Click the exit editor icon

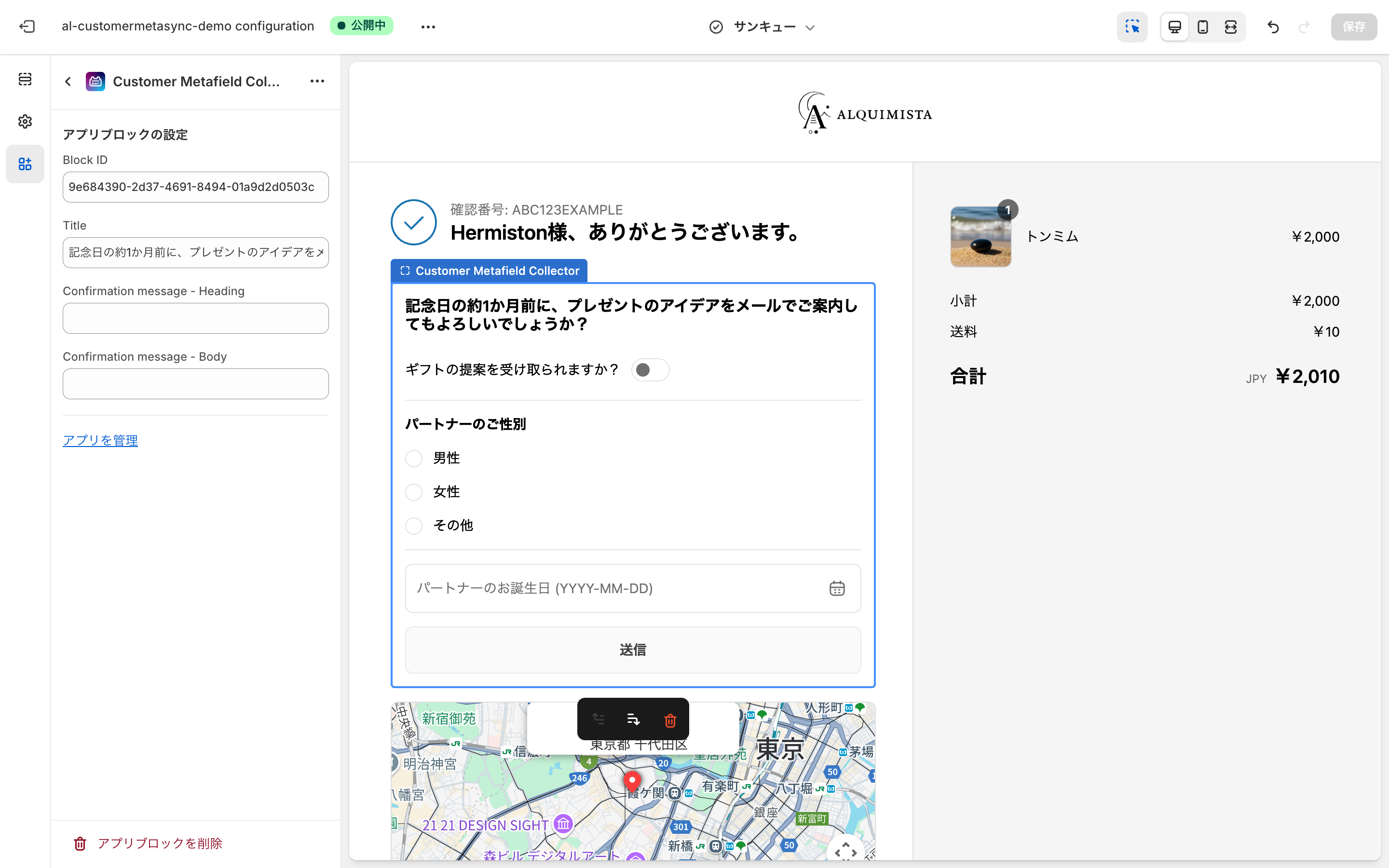tap(27, 27)
